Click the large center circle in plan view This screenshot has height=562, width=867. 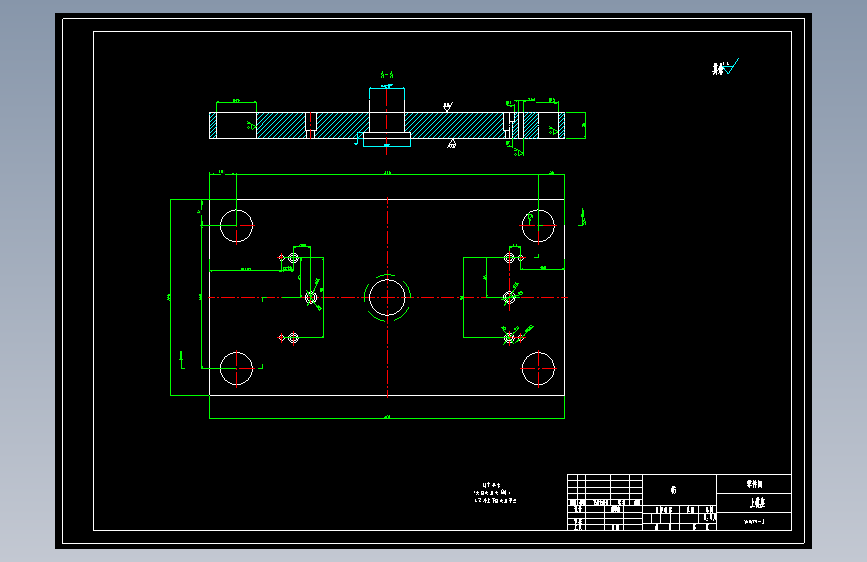pos(387,298)
